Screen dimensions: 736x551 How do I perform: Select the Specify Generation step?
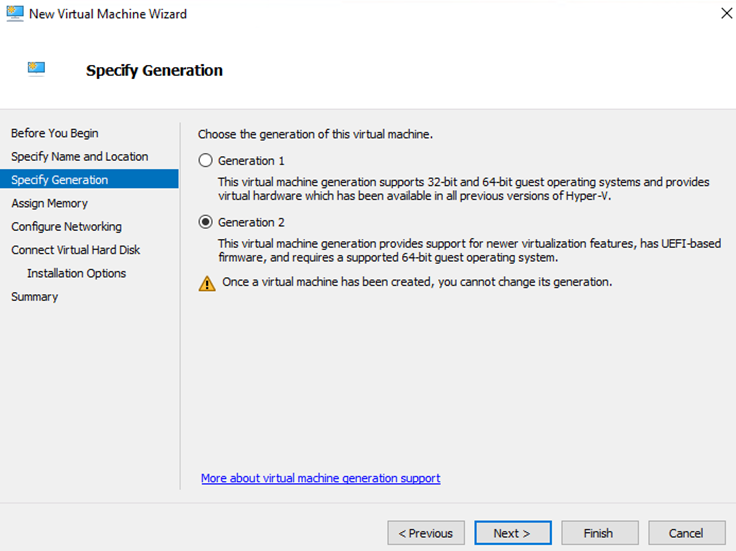pos(59,180)
